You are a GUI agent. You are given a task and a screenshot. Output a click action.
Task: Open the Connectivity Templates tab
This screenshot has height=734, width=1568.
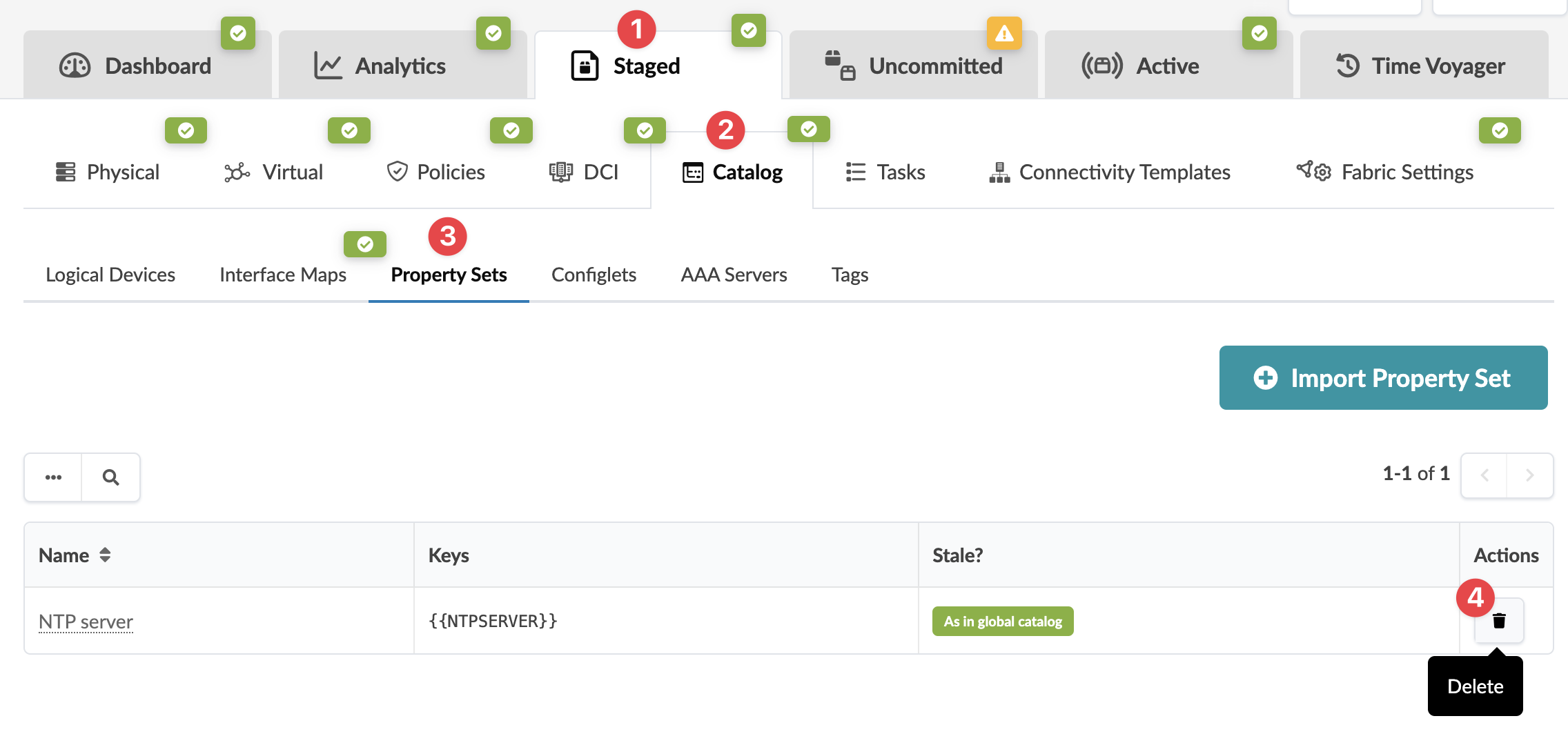pyautogui.click(x=1109, y=172)
